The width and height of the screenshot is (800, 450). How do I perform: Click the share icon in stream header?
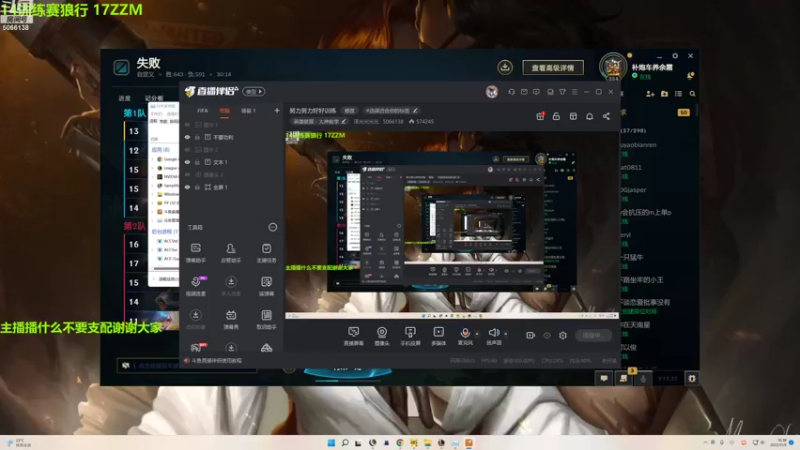pyautogui.click(x=606, y=116)
